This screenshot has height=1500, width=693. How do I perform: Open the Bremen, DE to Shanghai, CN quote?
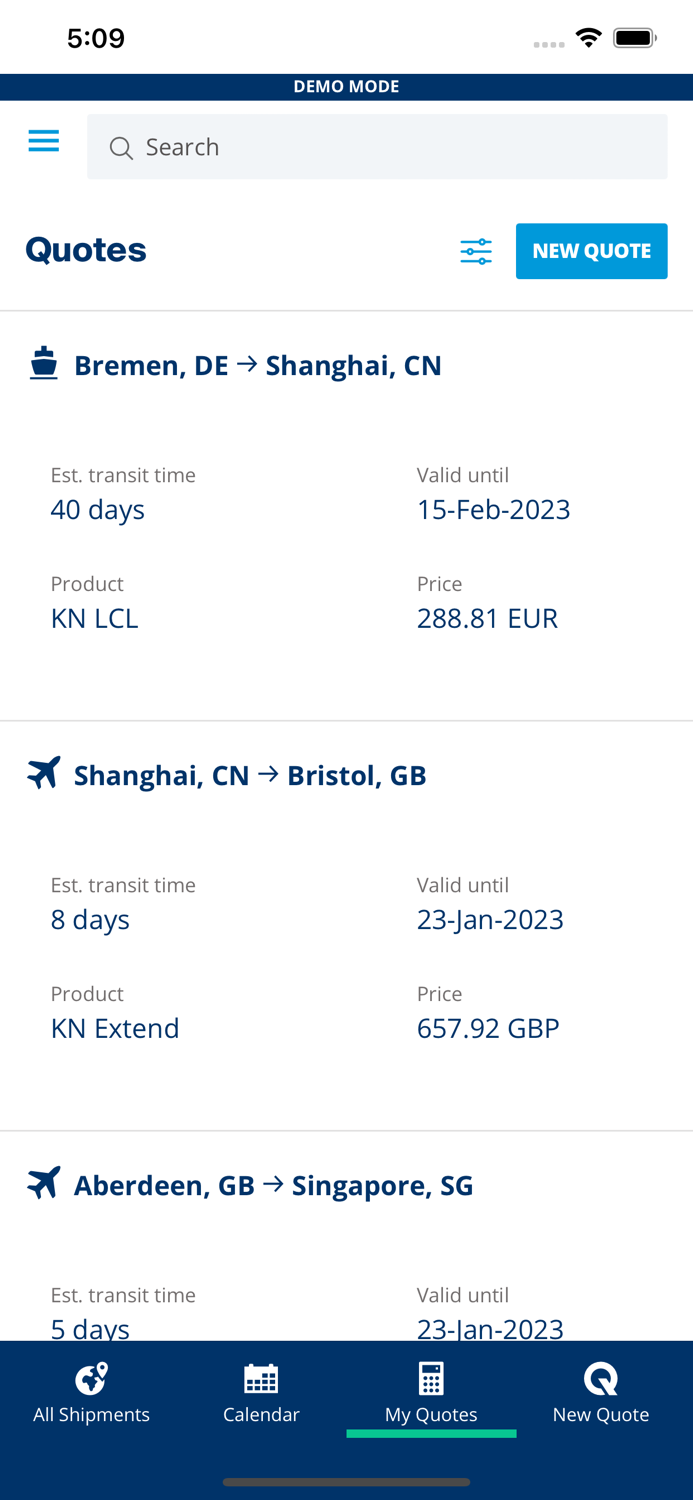click(258, 366)
